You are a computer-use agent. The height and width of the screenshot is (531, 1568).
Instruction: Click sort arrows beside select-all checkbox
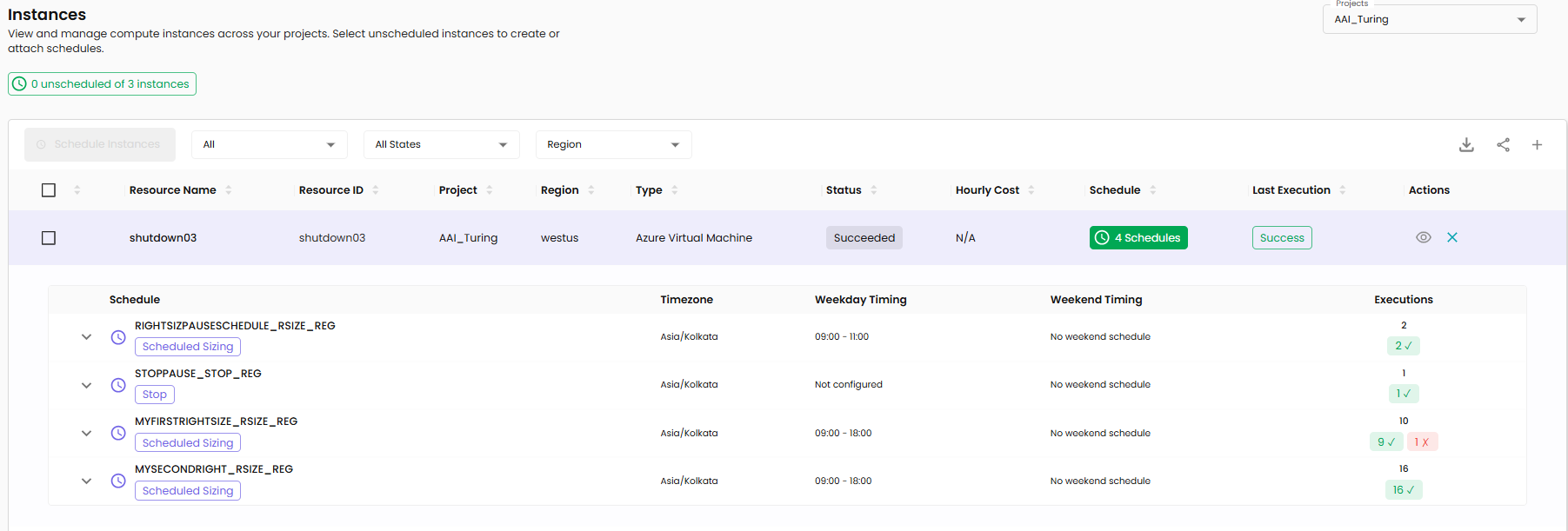point(77,190)
